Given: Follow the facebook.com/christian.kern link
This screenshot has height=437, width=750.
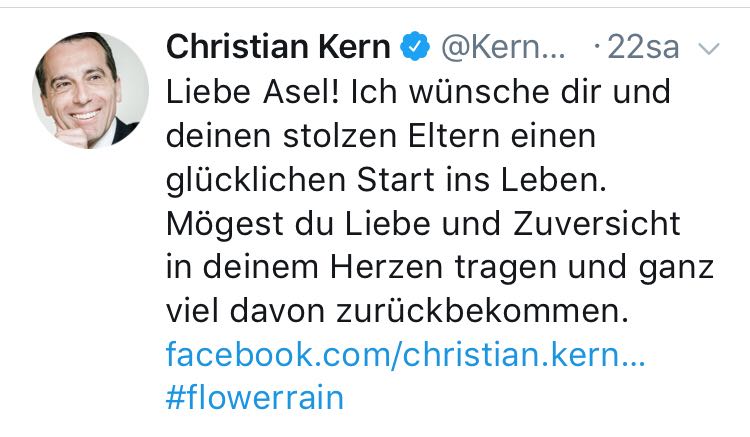Looking at the screenshot, I should pos(406,355).
